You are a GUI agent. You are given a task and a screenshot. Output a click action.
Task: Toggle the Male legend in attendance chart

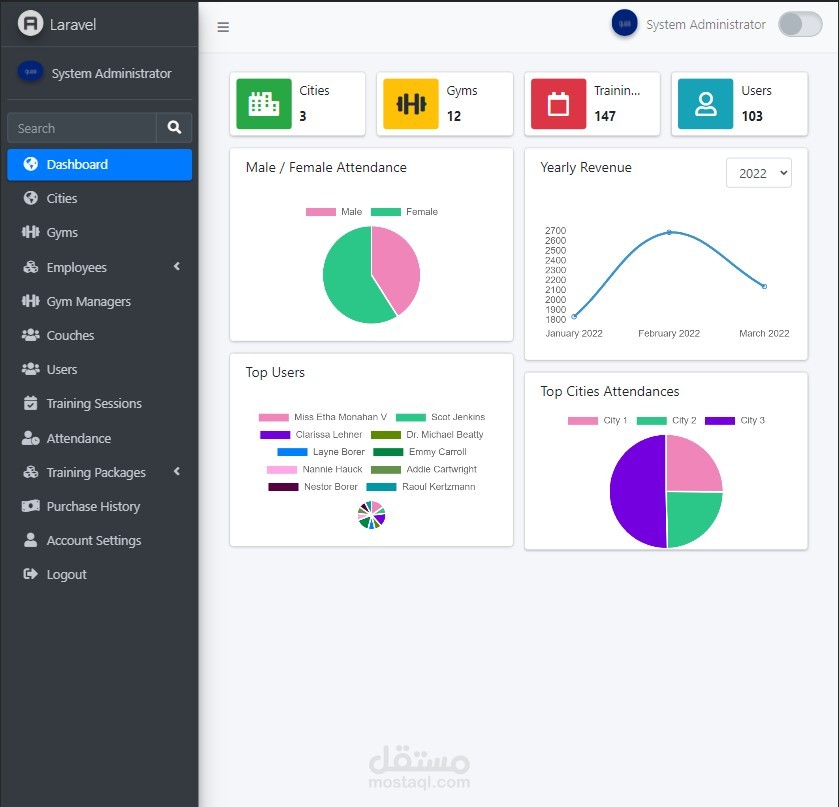tap(334, 212)
